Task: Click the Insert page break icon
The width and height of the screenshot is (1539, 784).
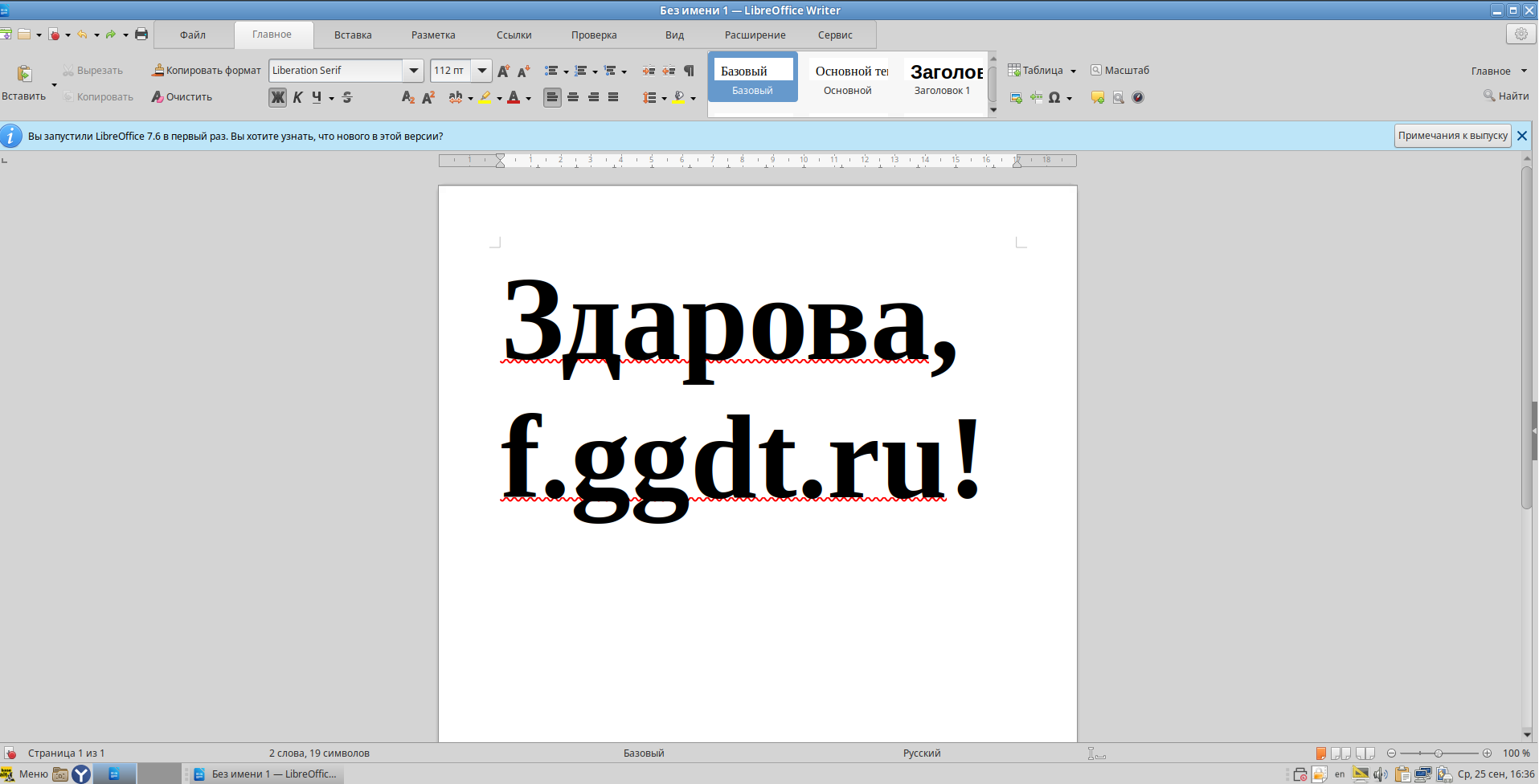Action: click(x=1036, y=98)
